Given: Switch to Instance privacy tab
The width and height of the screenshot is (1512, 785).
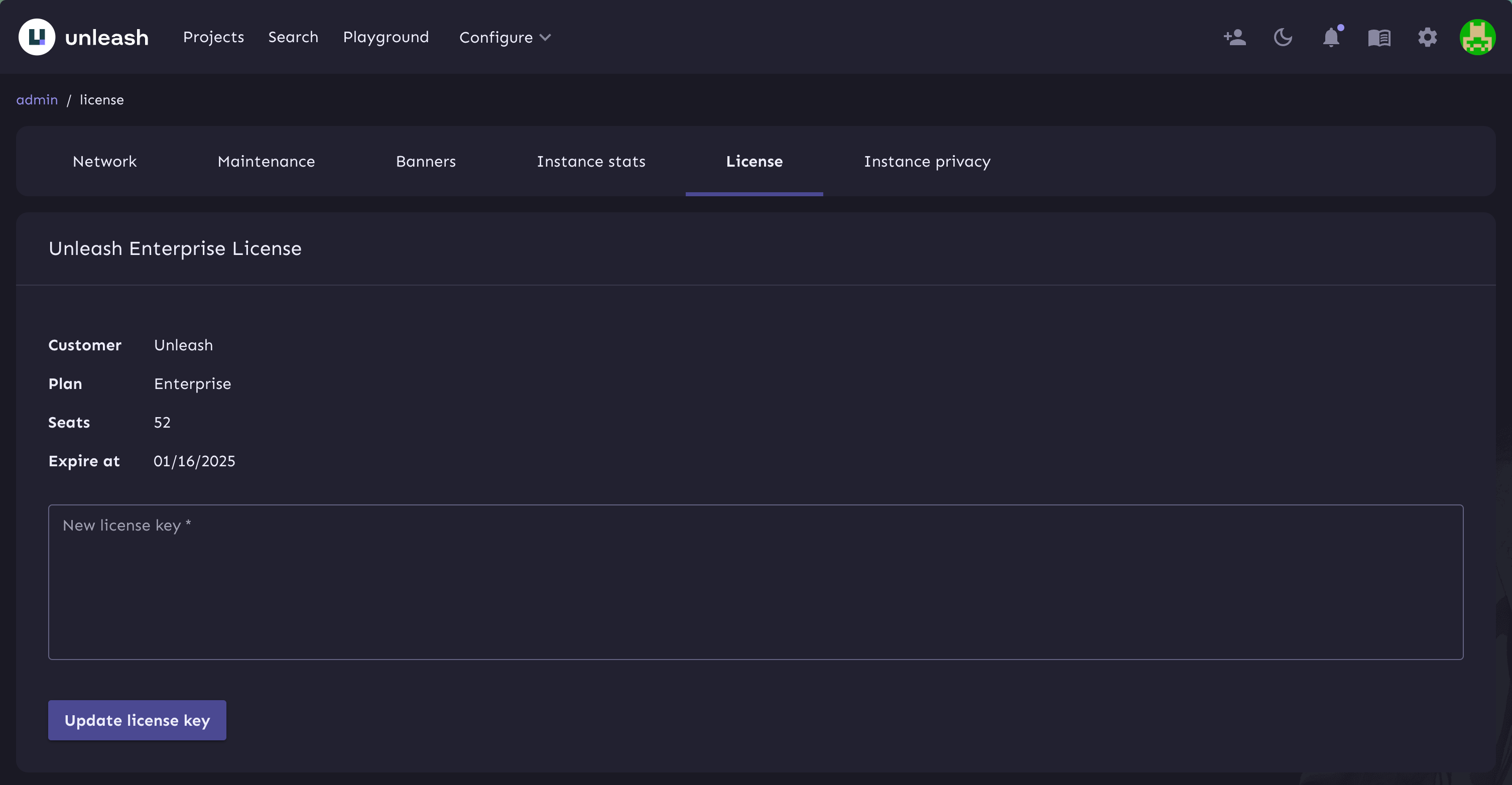Looking at the screenshot, I should point(927,161).
